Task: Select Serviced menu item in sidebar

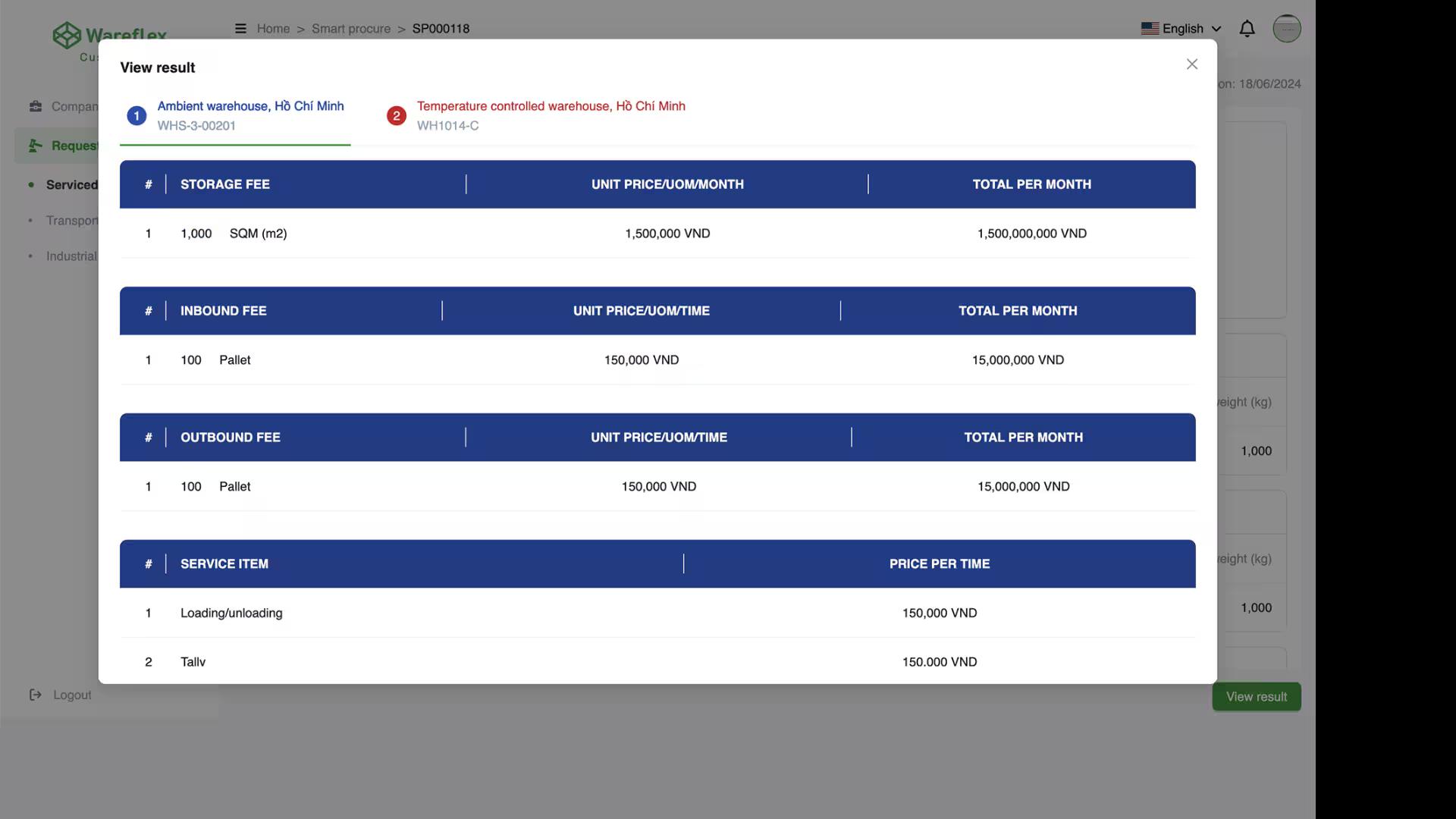Action: coord(71,185)
